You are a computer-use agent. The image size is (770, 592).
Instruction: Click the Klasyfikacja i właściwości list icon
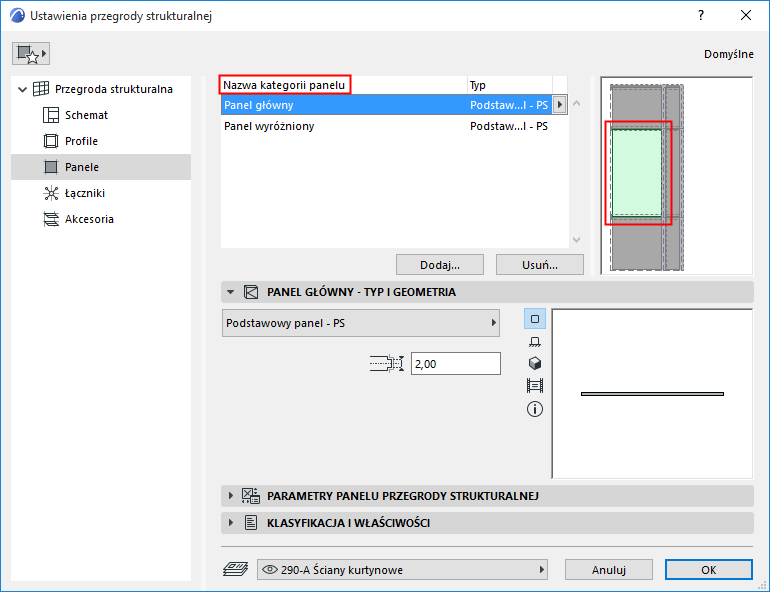pyautogui.click(x=251, y=523)
